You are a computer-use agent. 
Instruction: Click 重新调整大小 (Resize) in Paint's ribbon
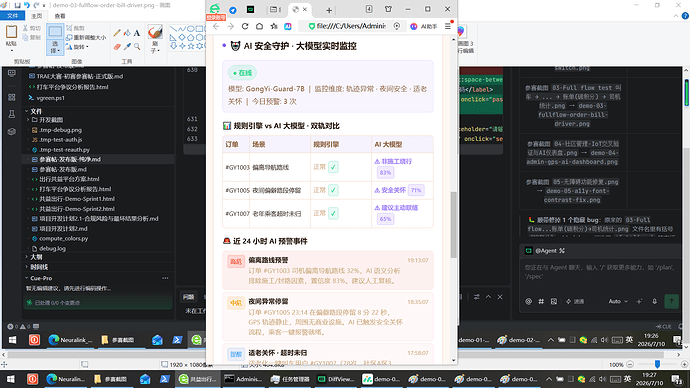(x=86, y=37)
